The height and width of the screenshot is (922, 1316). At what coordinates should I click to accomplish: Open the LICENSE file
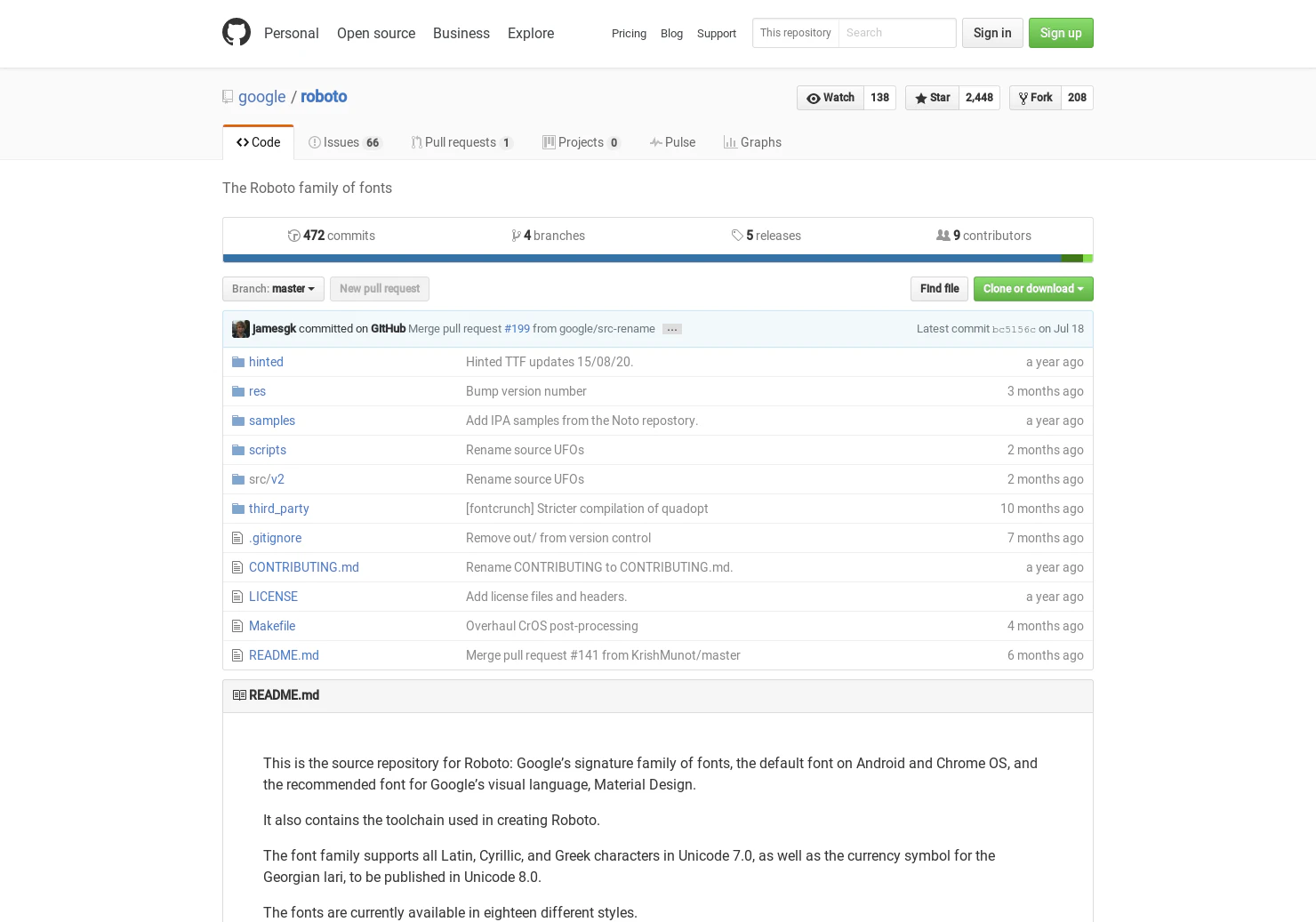coord(273,597)
